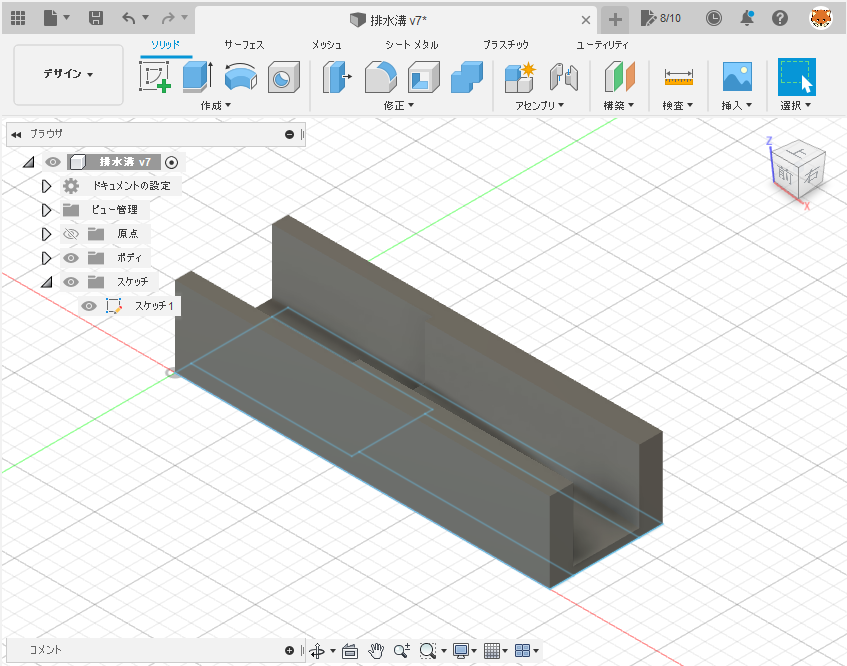
Task: Select the Fillet tool
Action: coord(381,78)
